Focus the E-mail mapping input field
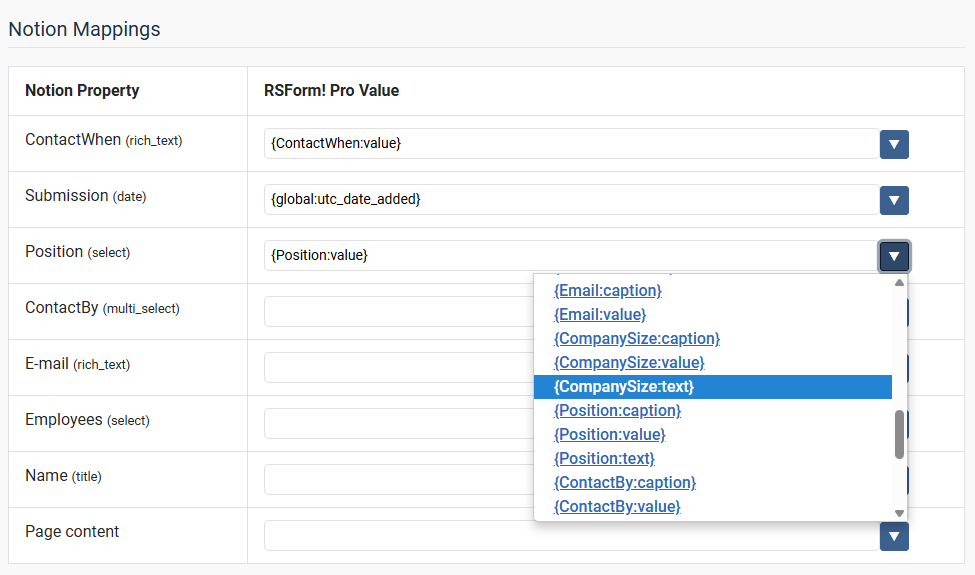975x575 pixels. 398,368
